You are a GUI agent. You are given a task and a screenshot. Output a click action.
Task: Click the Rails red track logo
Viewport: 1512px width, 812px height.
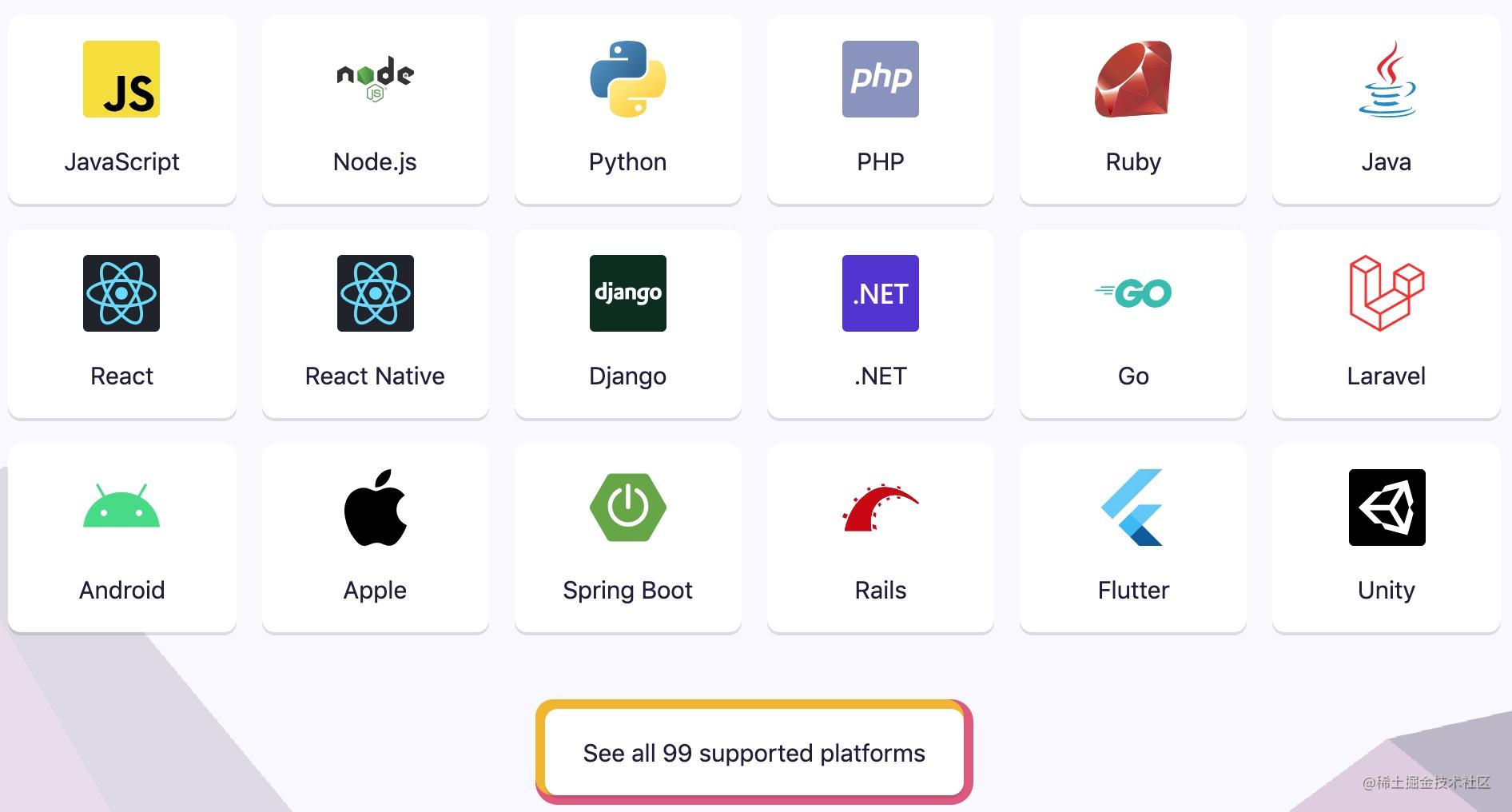click(880, 507)
